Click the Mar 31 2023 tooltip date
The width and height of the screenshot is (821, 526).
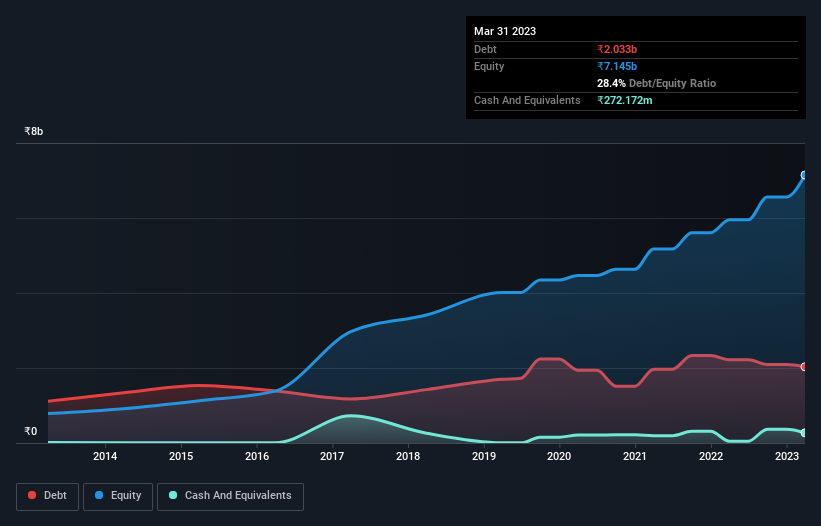pyautogui.click(x=505, y=31)
